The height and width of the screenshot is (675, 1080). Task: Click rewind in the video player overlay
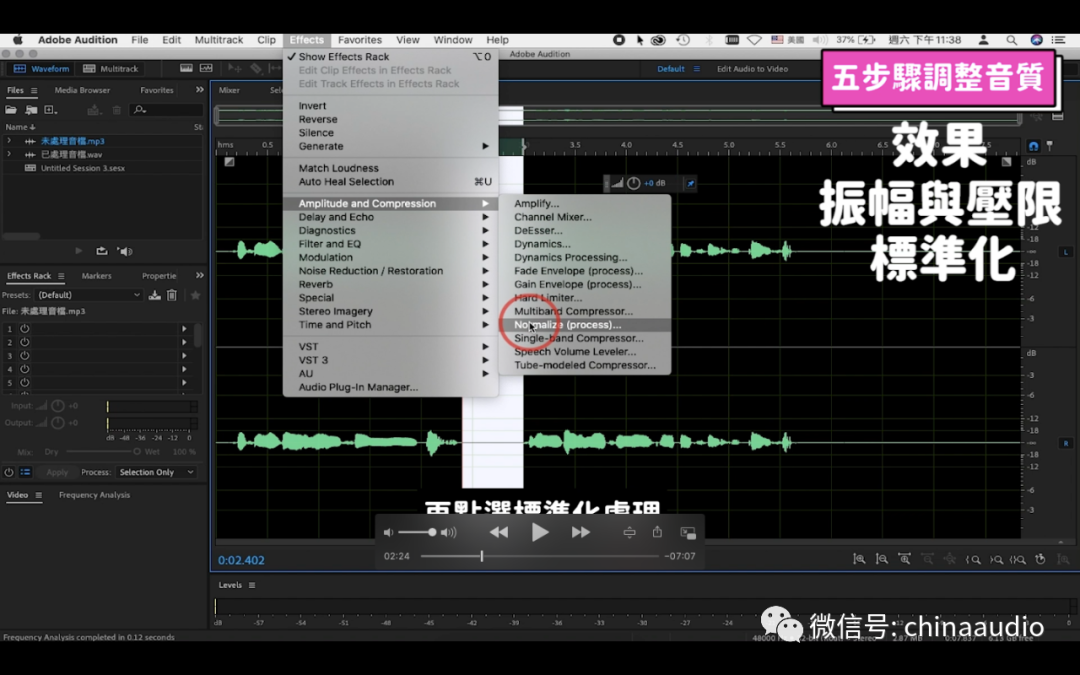point(499,532)
